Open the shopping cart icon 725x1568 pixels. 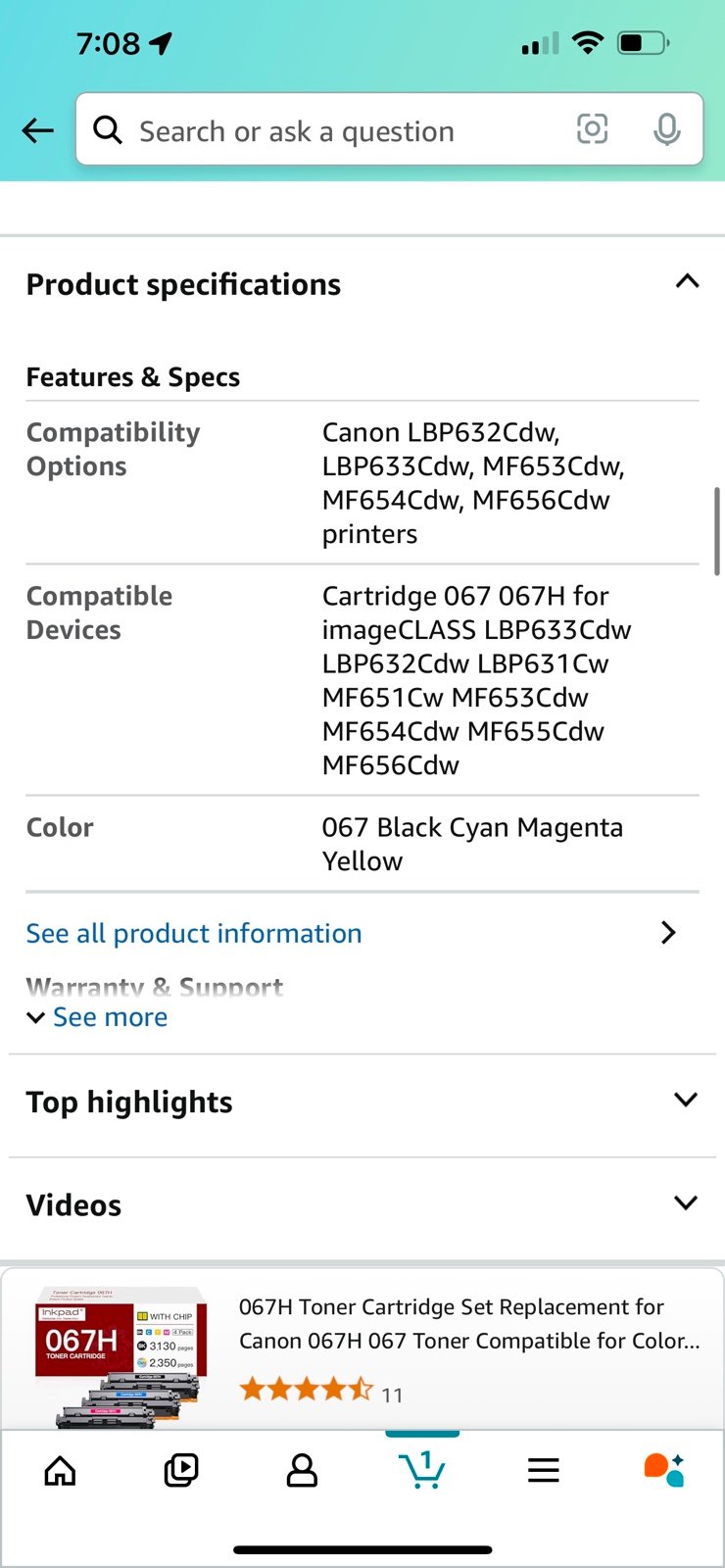[422, 1469]
